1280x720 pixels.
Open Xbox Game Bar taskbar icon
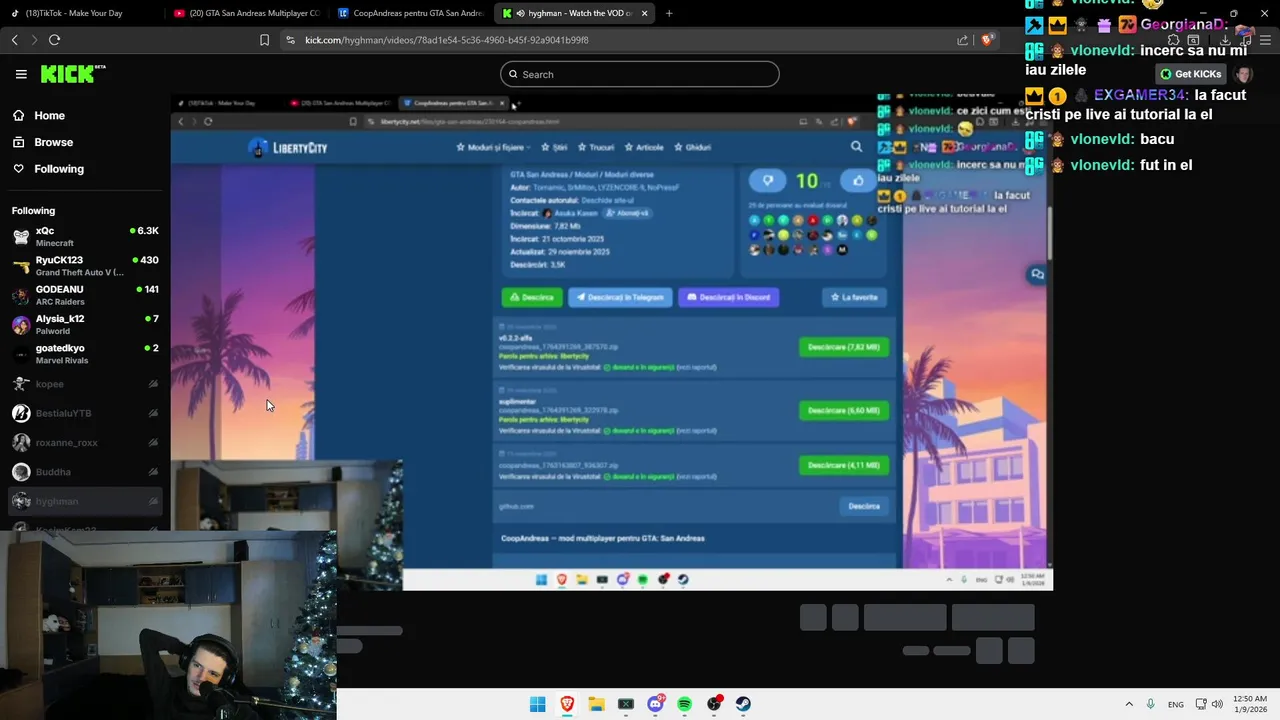(625, 704)
